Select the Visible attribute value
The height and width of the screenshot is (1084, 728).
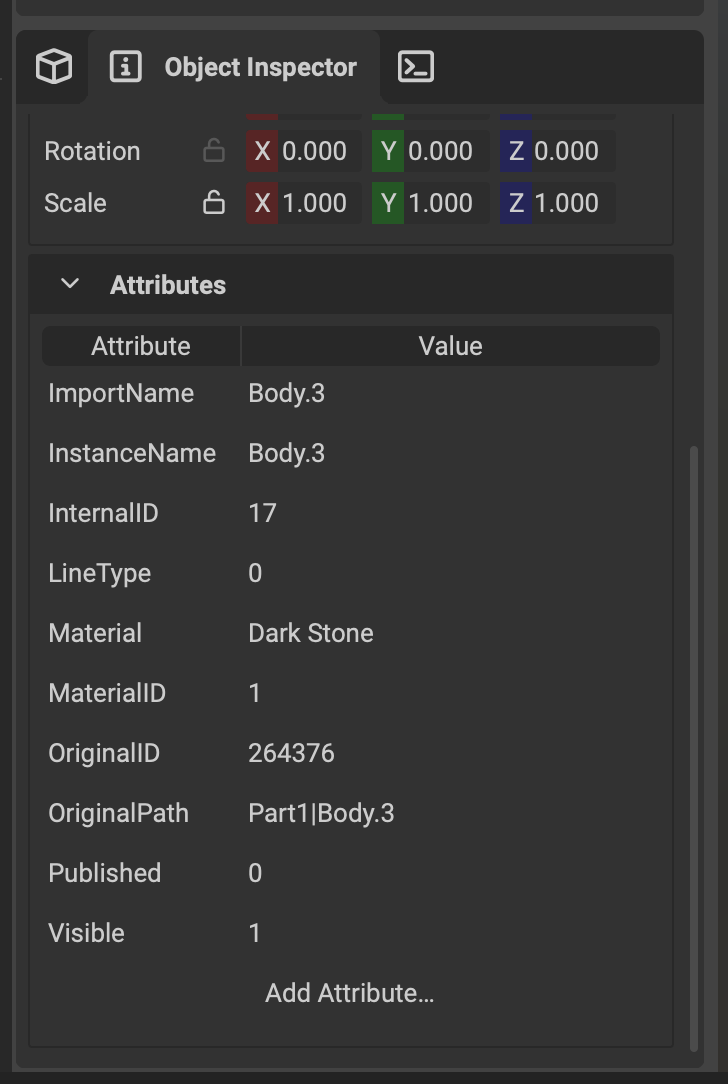click(255, 933)
